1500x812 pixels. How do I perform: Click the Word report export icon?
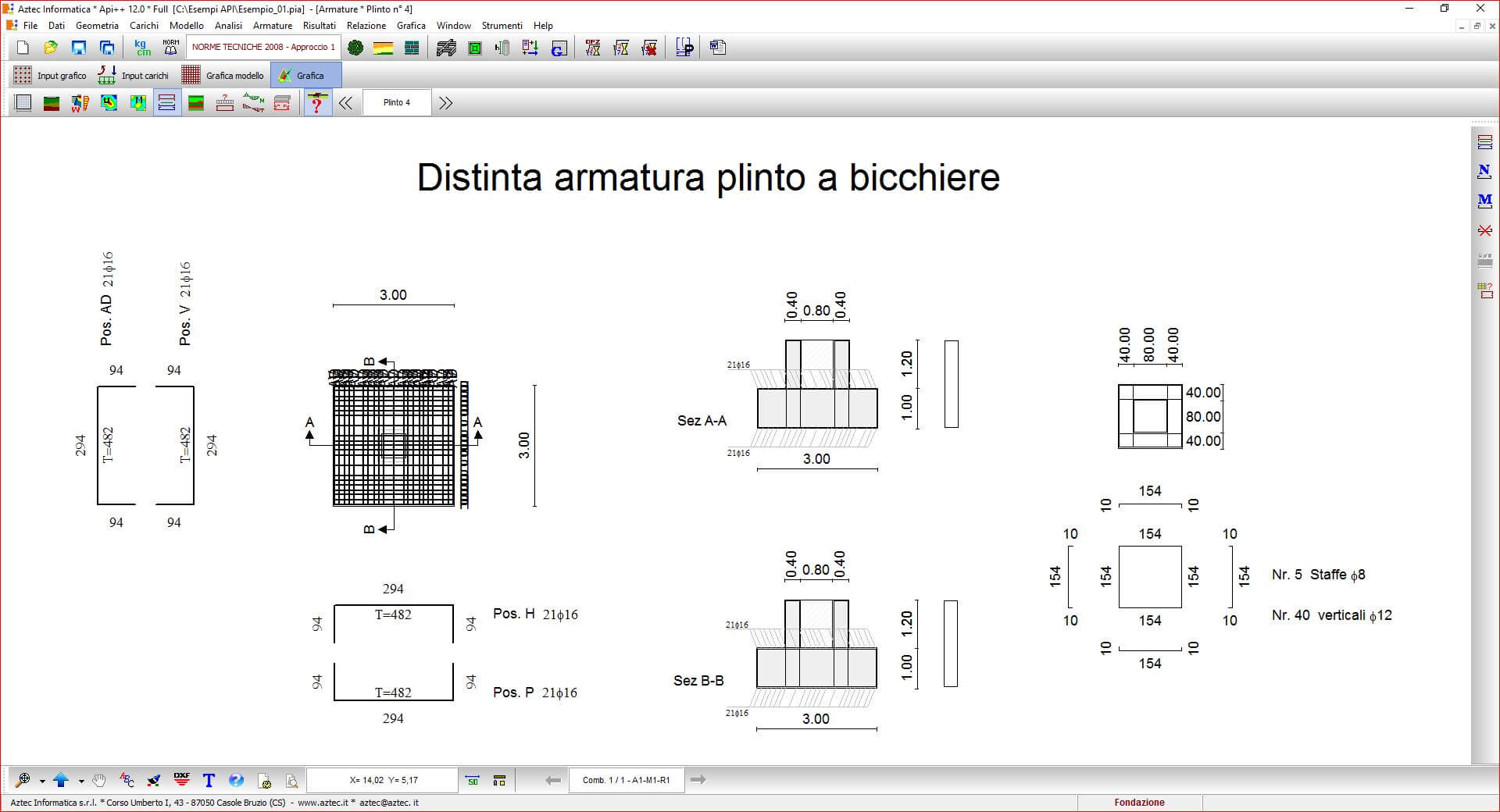(717, 48)
